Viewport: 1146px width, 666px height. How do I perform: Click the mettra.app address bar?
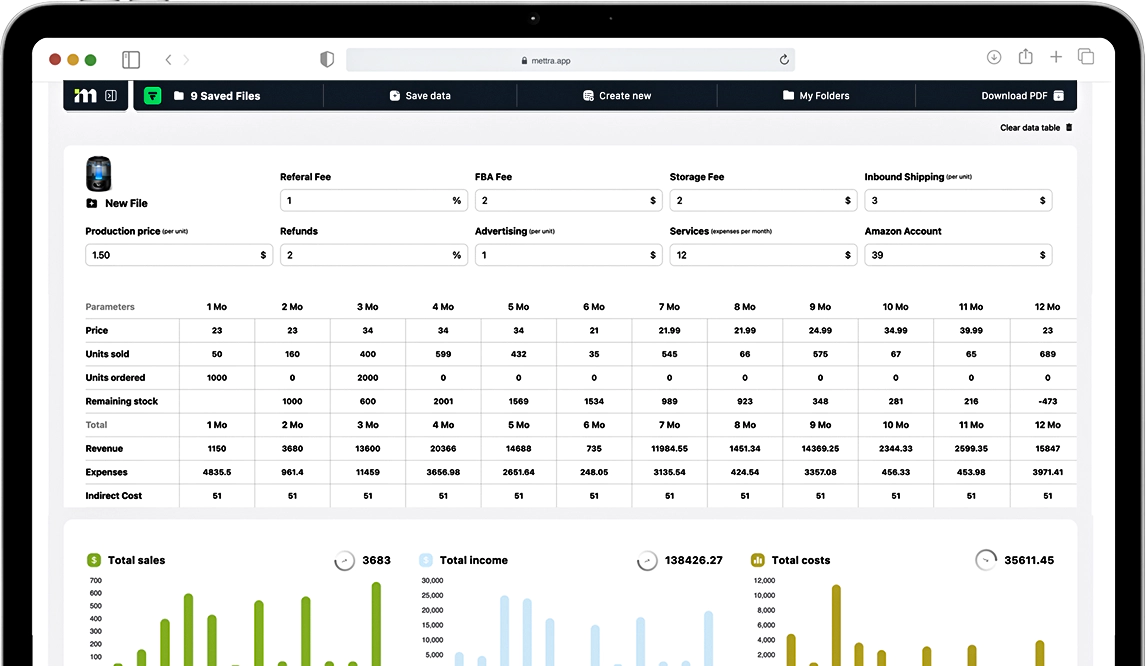(x=571, y=60)
